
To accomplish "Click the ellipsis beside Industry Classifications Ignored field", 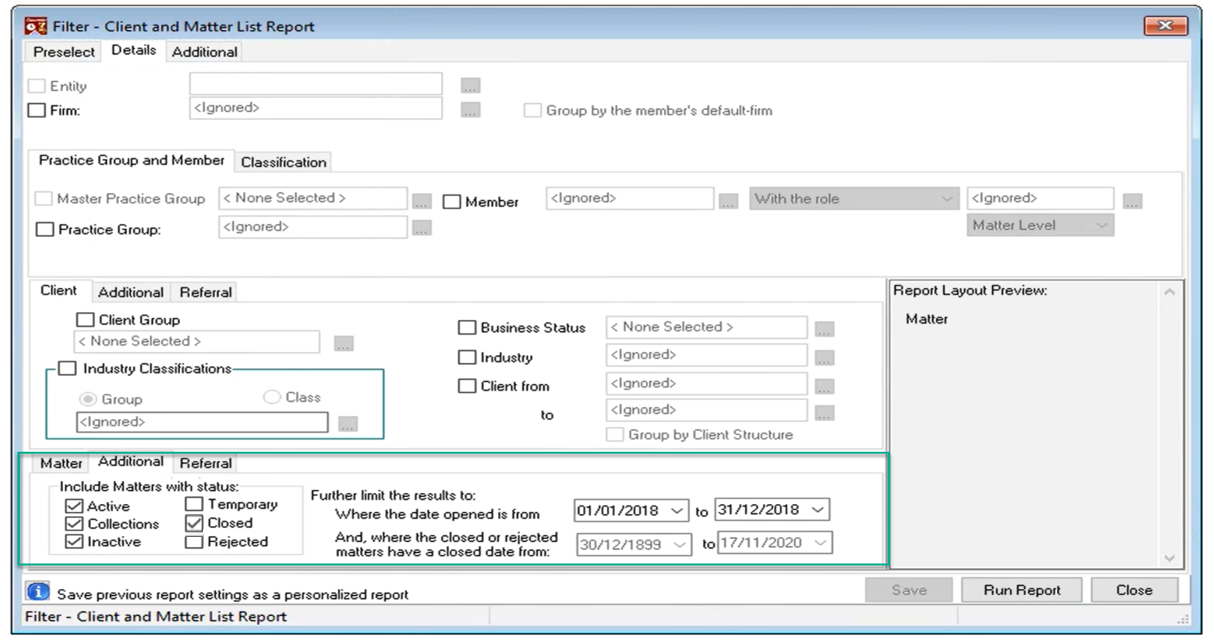I will [x=347, y=423].
